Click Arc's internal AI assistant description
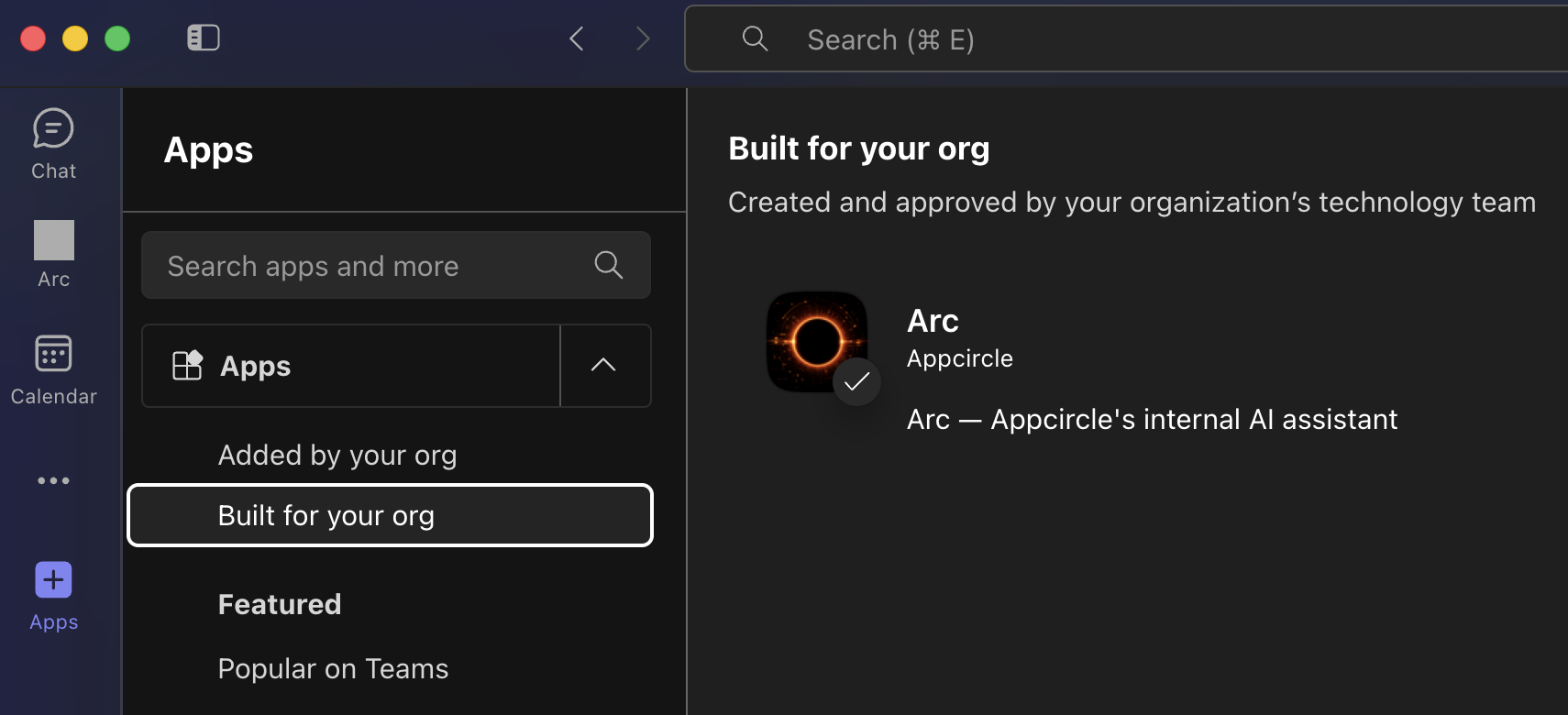1568x715 pixels. point(1152,419)
